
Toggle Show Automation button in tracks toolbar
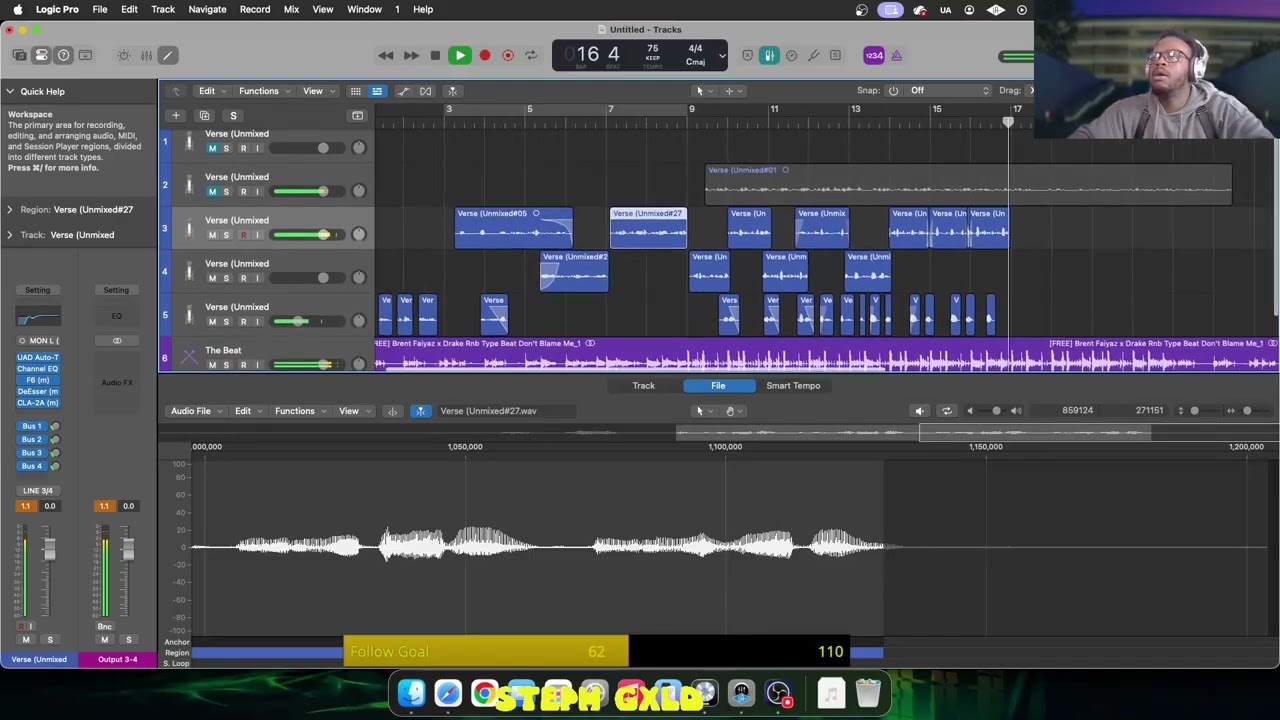point(403,91)
